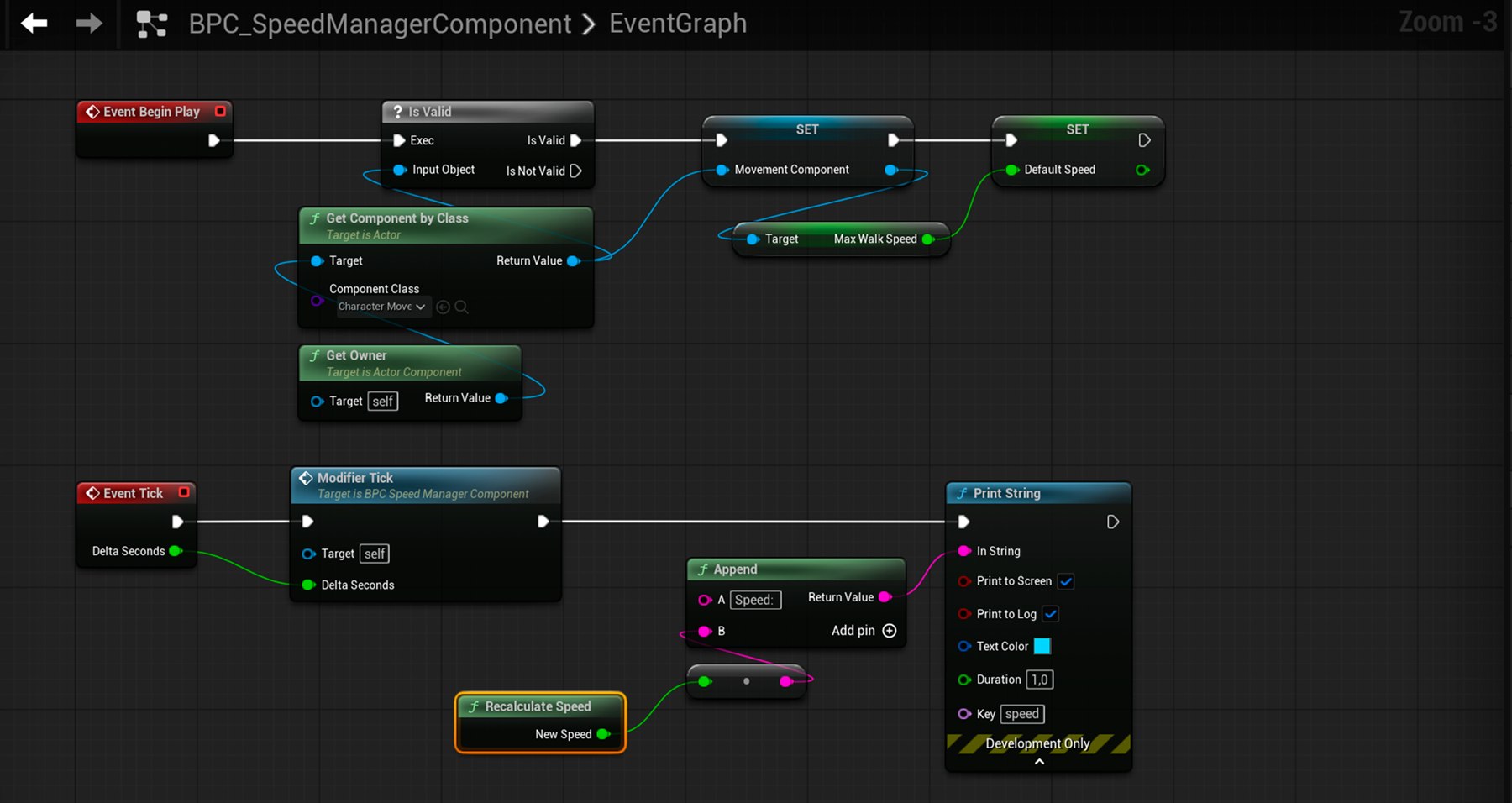Click the SET Movement Component exec input pin
Image resolution: width=1512 pixels, height=803 pixels.
[722, 140]
